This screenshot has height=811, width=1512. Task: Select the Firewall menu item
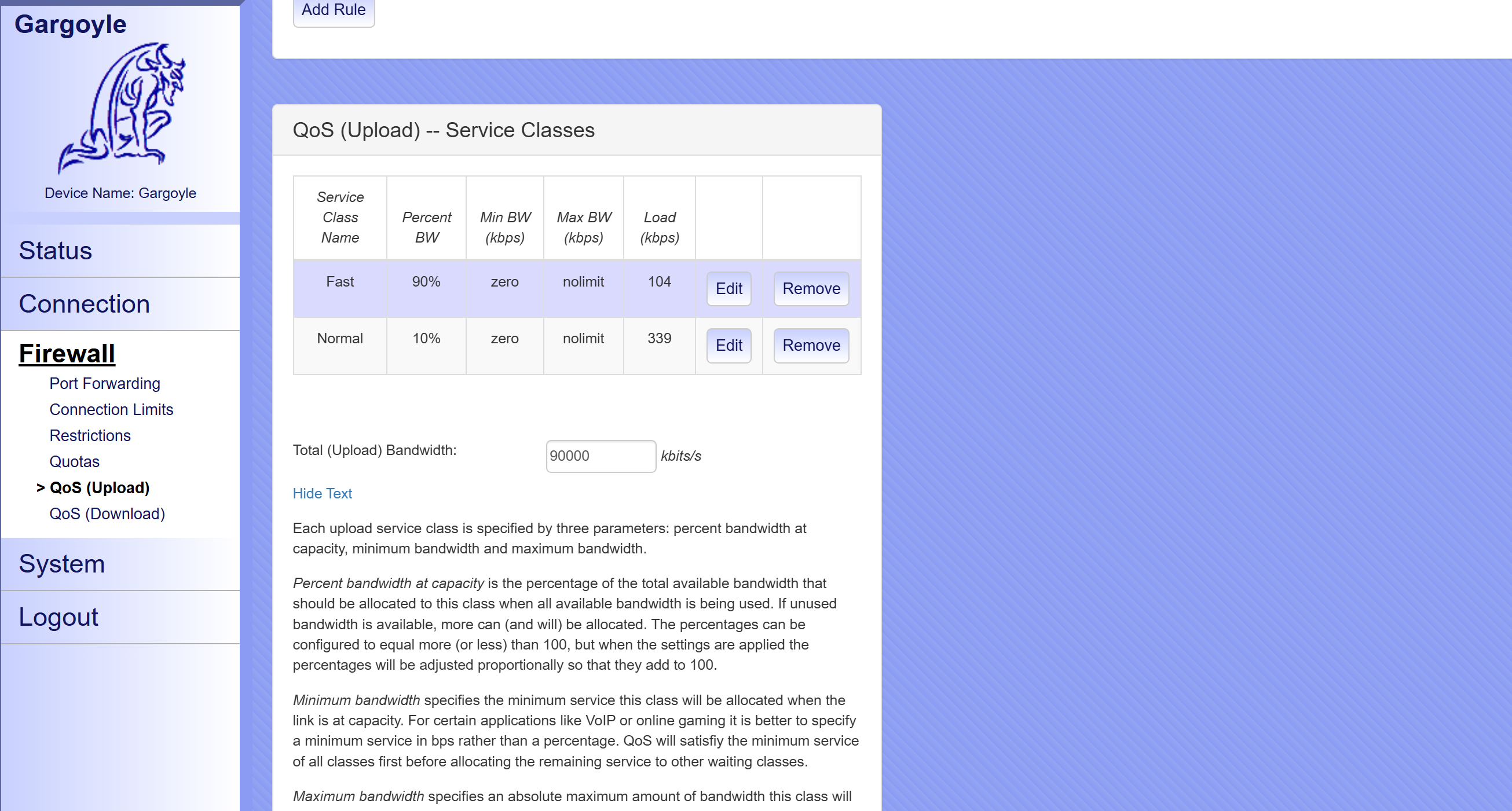[67, 352]
